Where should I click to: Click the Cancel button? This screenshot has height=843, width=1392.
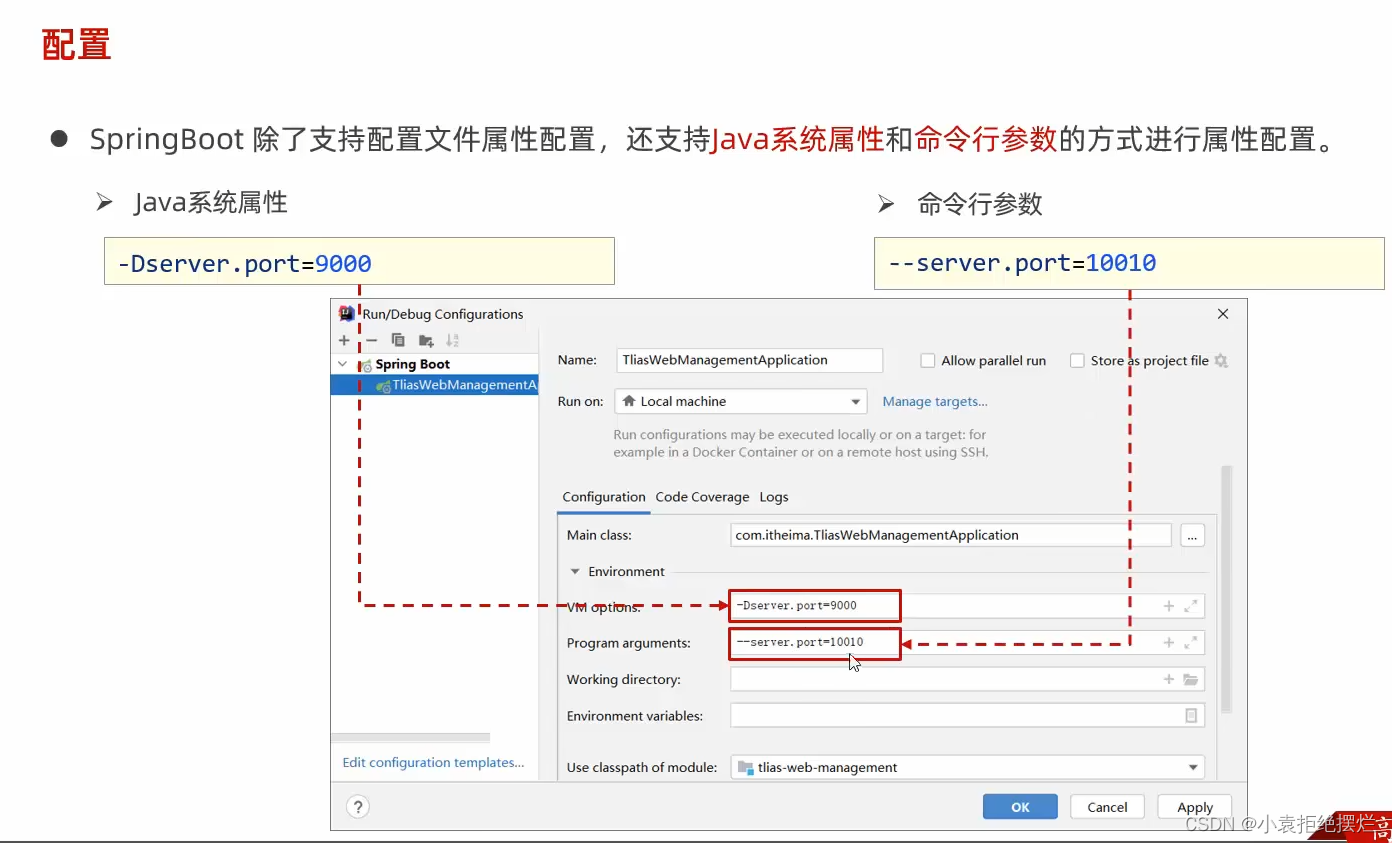[x=1107, y=807]
